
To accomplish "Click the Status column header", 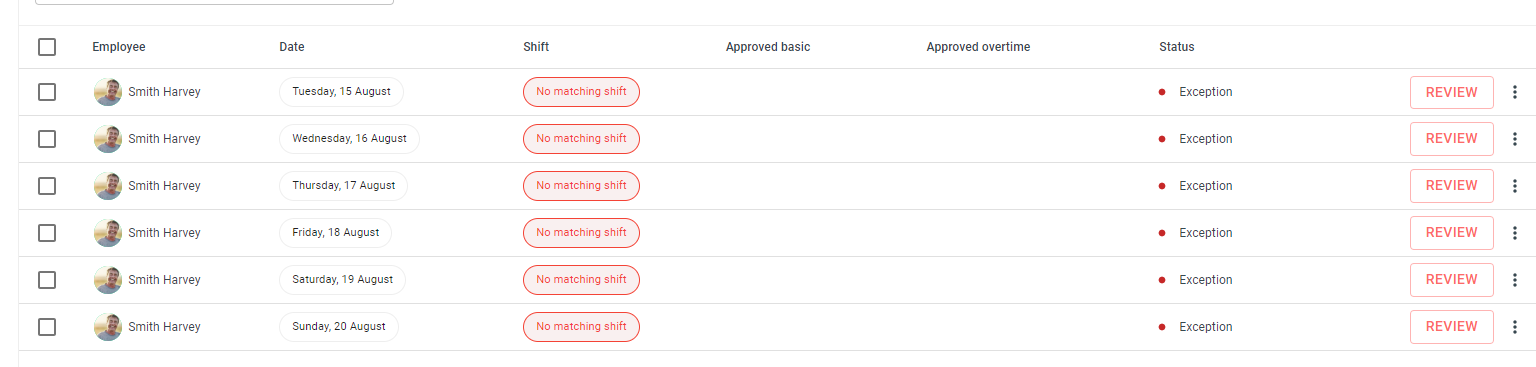I will coord(1176,47).
